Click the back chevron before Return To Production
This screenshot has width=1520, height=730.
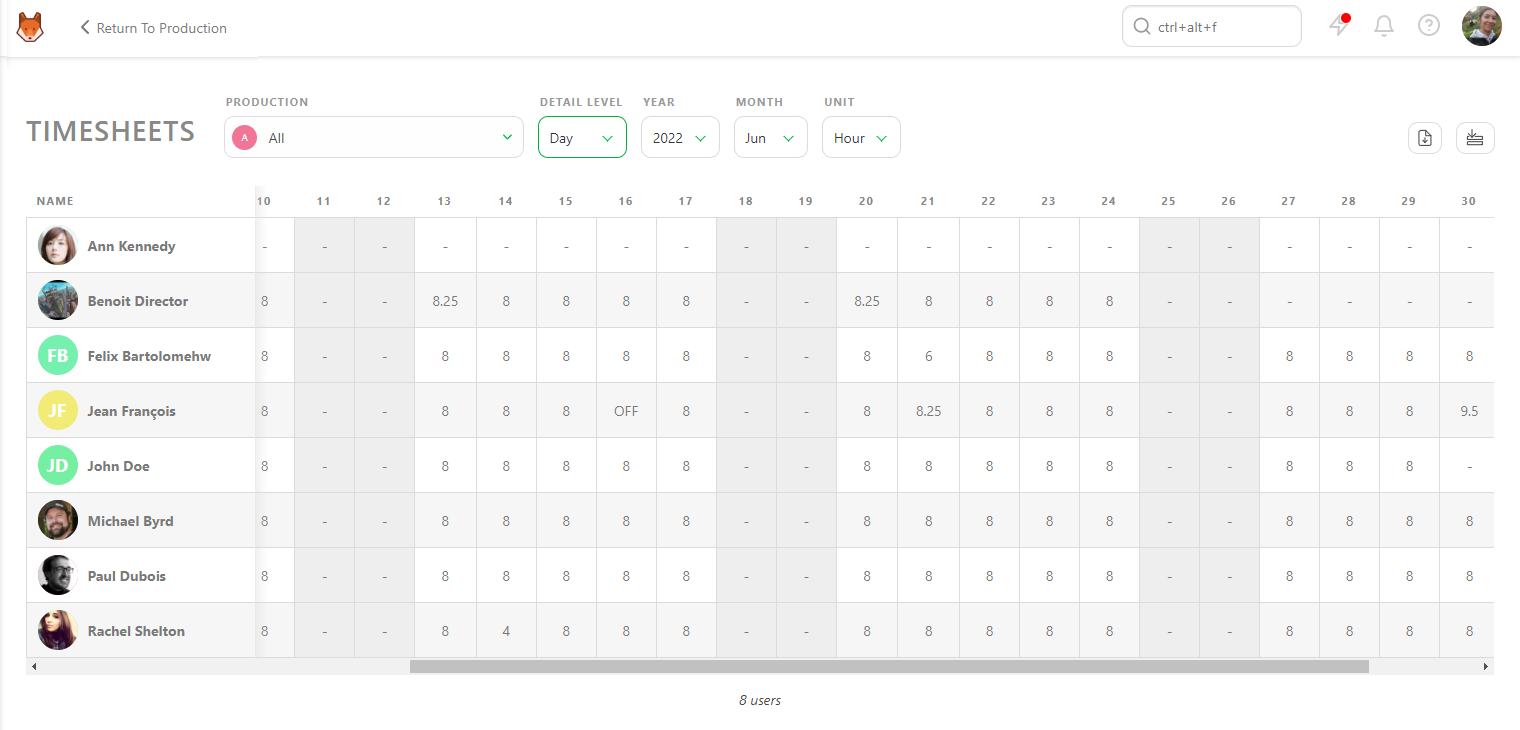[x=85, y=28]
